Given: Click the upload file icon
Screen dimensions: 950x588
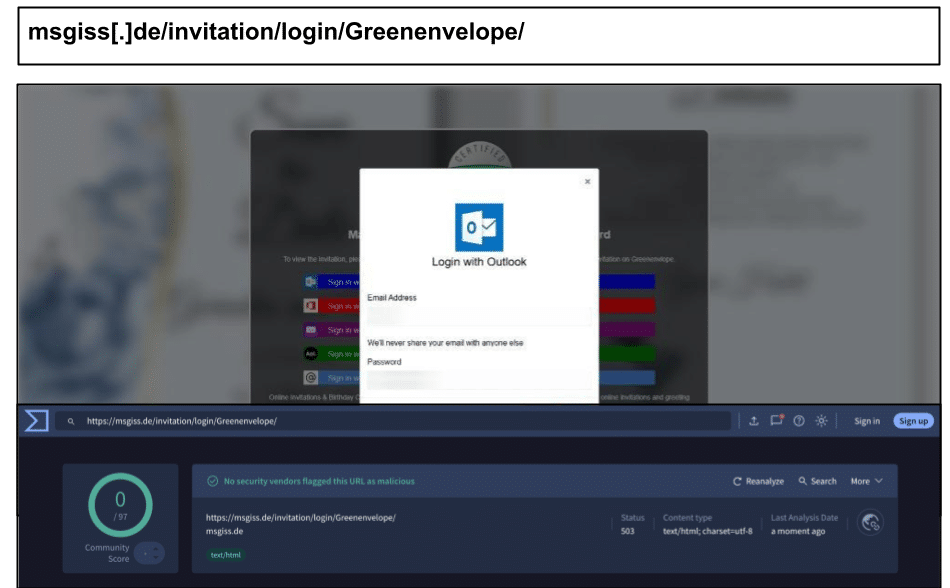Looking at the screenshot, I should tap(754, 421).
